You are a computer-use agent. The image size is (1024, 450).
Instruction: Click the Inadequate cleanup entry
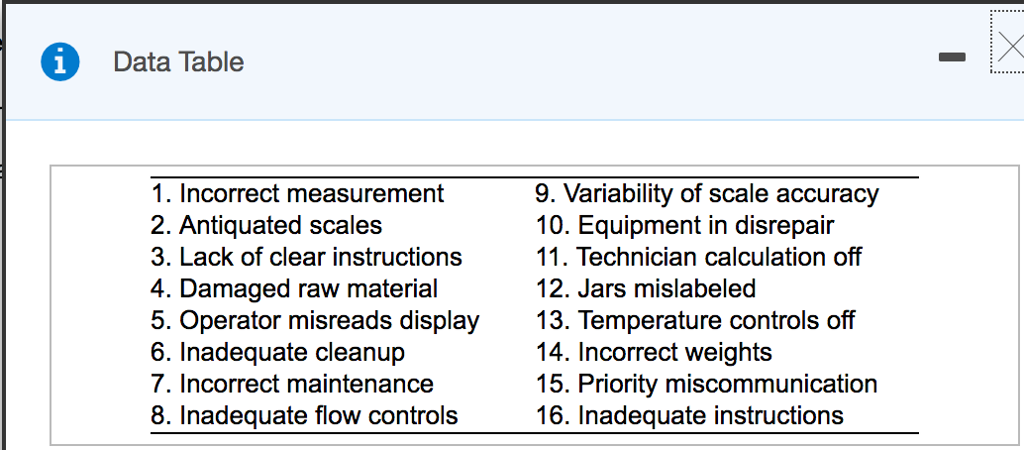pyautogui.click(x=278, y=352)
